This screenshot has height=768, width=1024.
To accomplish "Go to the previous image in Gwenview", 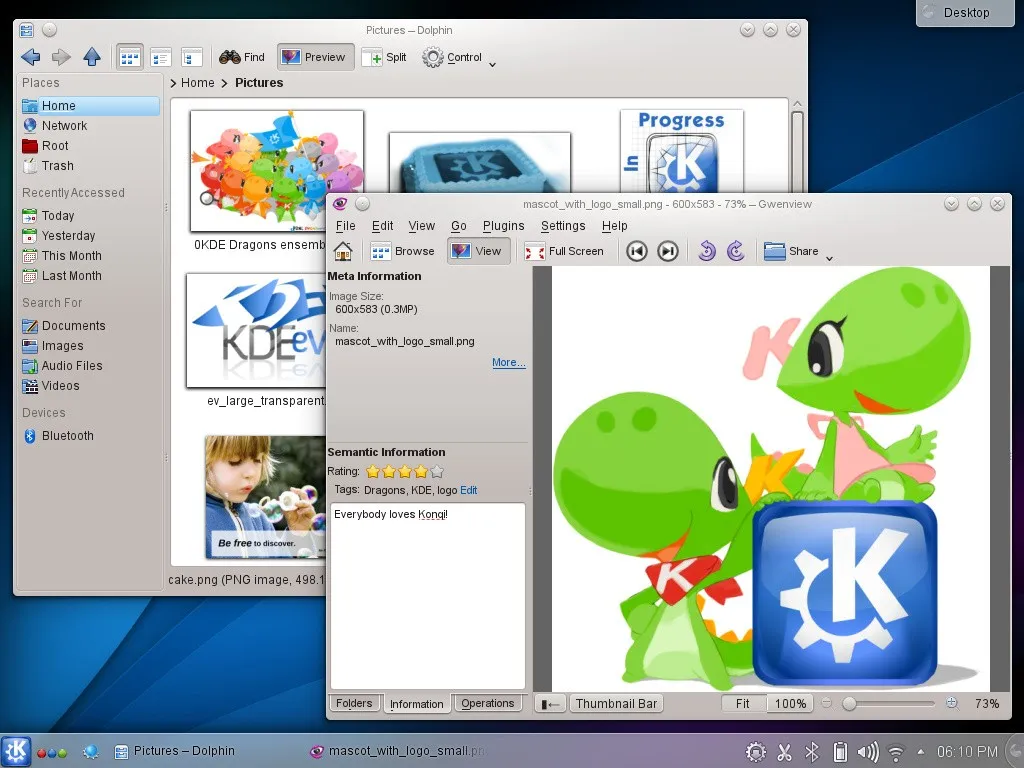I will click(637, 251).
